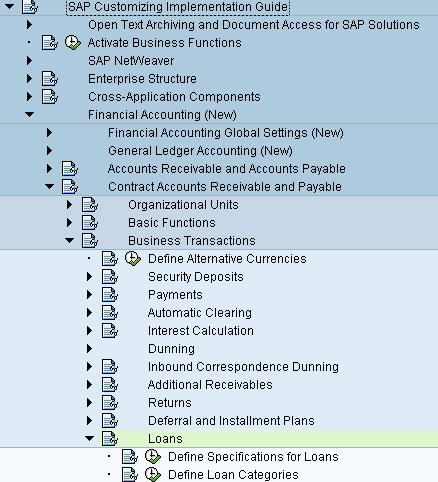
Task: Select Inbound Correspondence Dunning entry
Action: (243, 367)
